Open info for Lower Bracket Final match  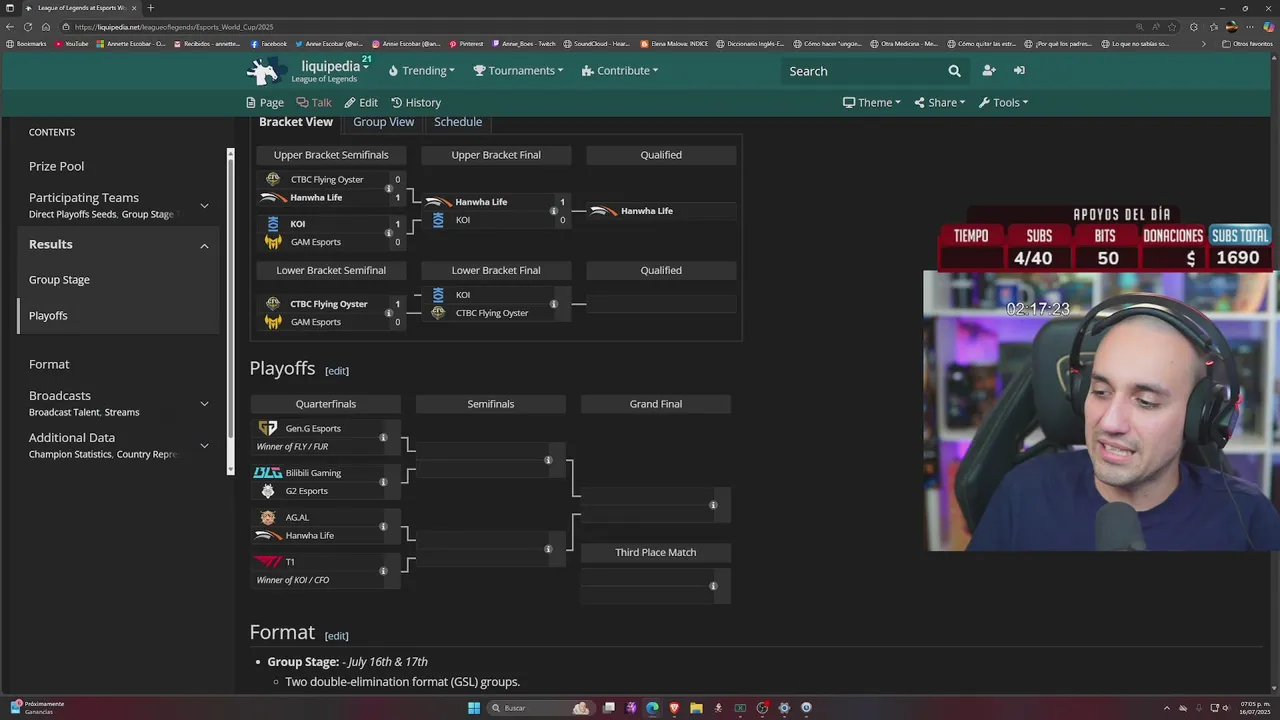pyautogui.click(x=554, y=304)
